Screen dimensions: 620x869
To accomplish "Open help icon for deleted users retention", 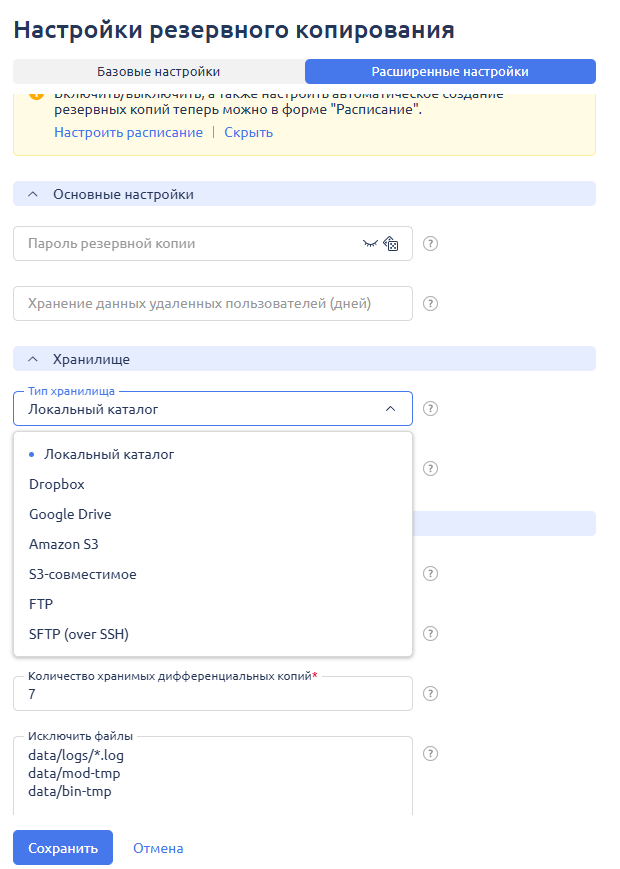I will (431, 304).
